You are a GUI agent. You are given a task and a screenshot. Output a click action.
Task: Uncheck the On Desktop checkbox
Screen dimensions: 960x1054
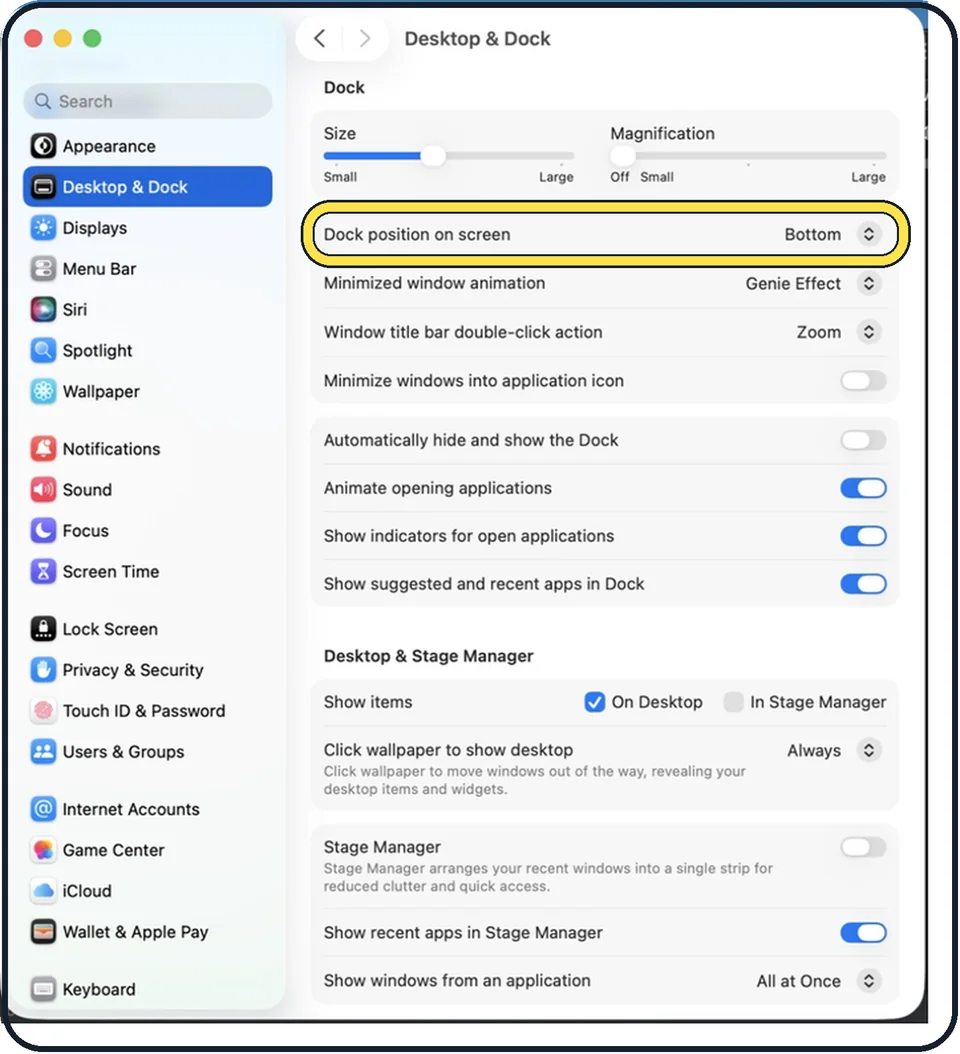(x=594, y=702)
